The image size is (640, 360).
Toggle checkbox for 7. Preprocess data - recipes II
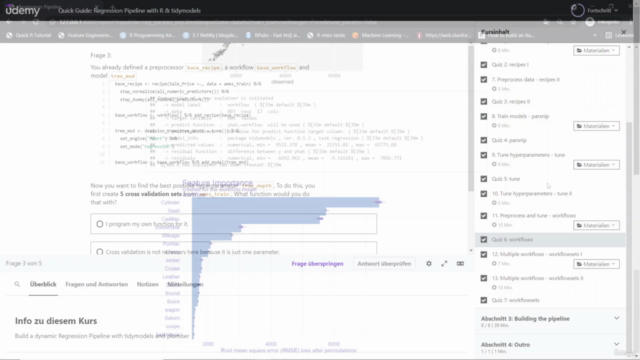pyautogui.click(x=484, y=80)
